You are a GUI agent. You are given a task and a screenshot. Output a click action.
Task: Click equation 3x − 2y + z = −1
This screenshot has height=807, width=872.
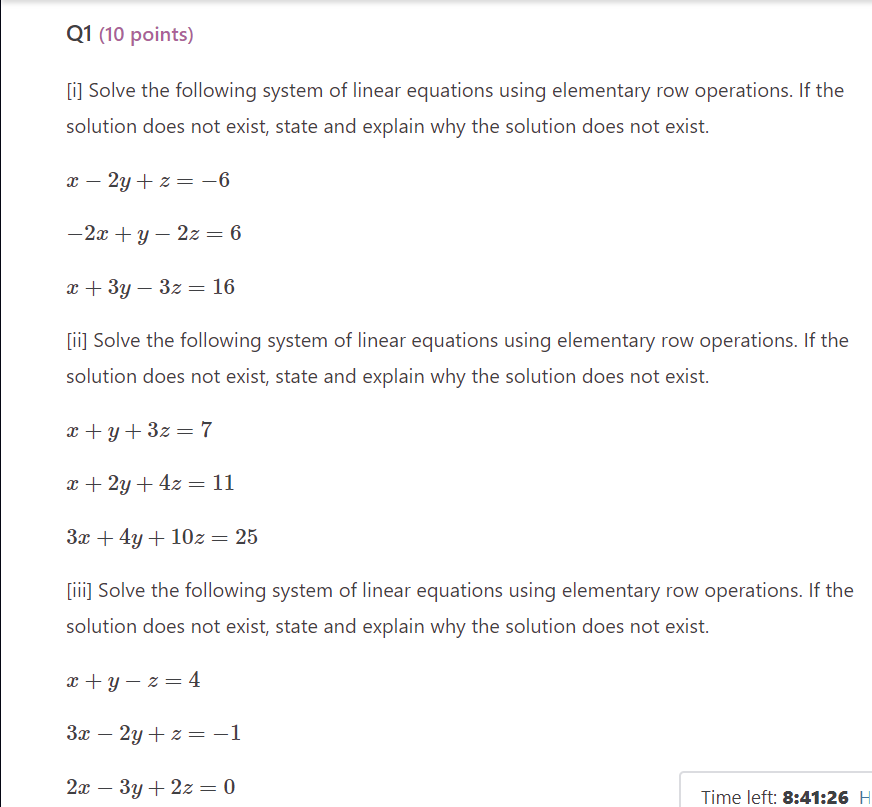coord(150,733)
